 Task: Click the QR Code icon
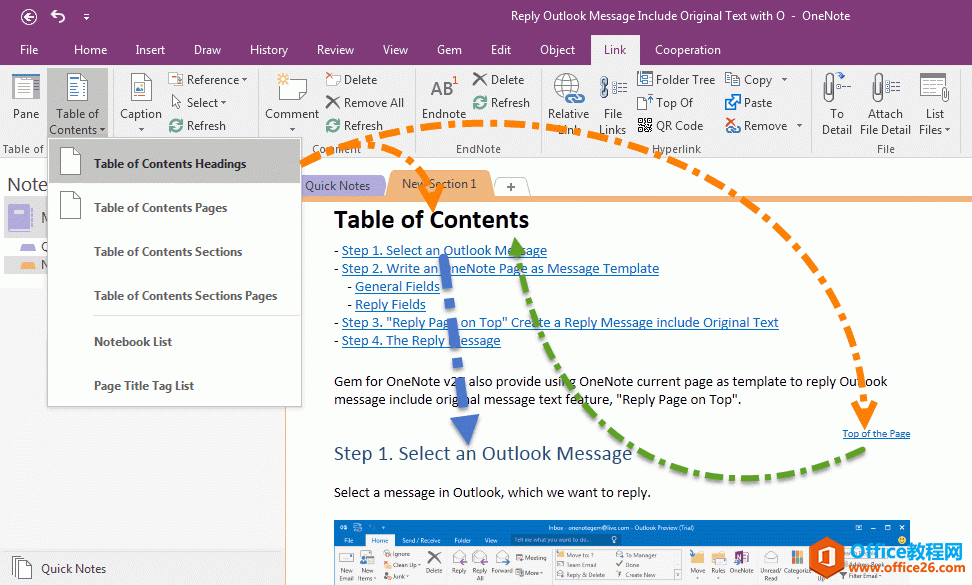644,126
